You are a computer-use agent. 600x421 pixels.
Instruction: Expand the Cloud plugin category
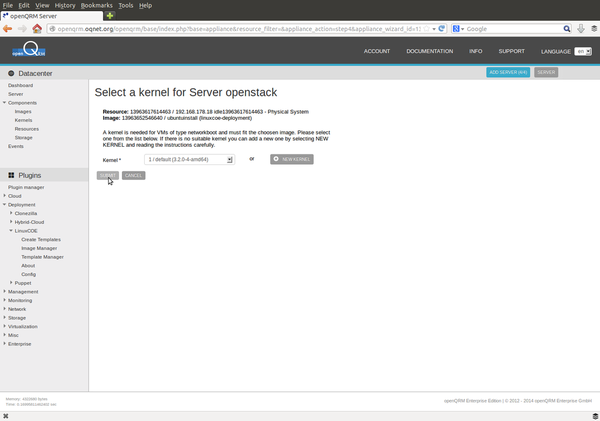click(4, 196)
